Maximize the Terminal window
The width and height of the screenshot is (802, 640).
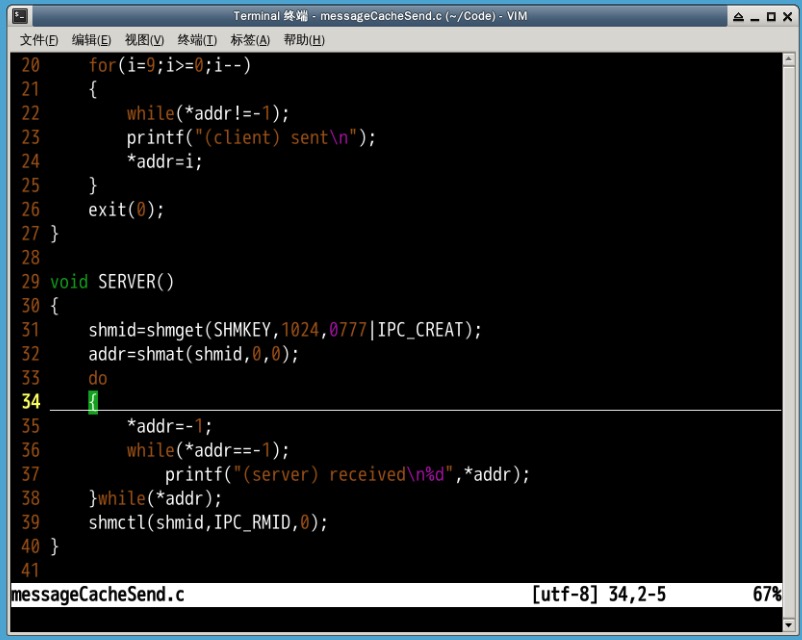770,17
